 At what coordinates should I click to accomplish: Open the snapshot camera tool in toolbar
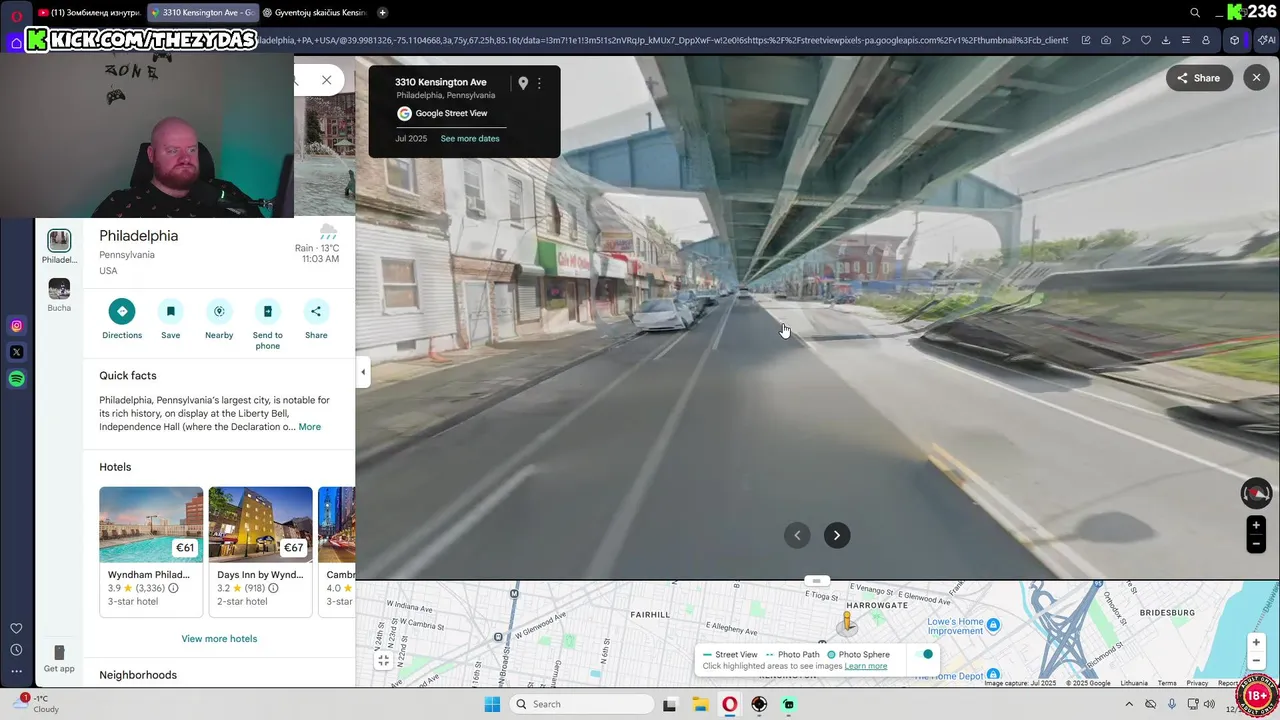tap(1106, 40)
